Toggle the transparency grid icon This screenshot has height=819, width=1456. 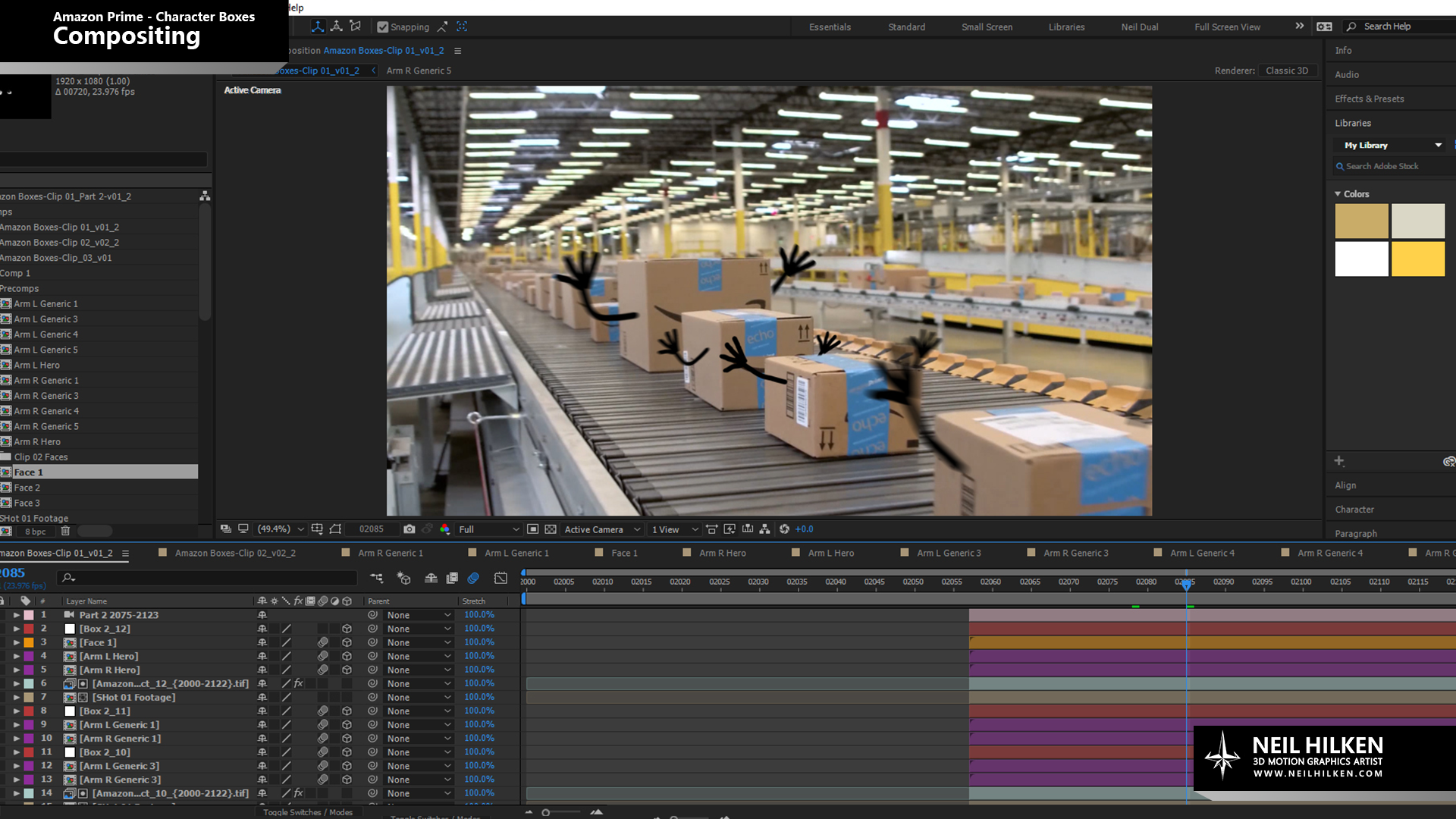[551, 529]
